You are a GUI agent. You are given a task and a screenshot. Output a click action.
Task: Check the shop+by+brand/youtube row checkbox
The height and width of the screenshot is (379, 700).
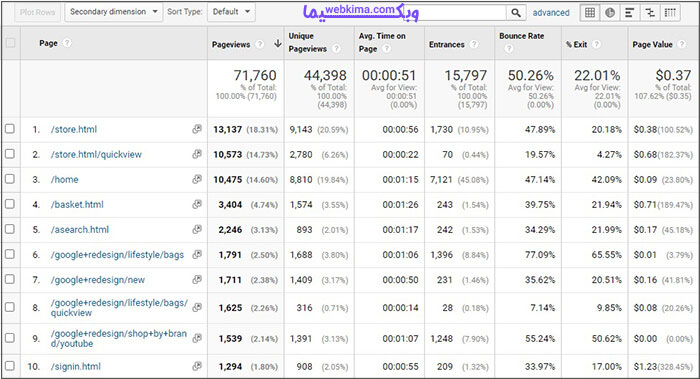[x=10, y=338]
